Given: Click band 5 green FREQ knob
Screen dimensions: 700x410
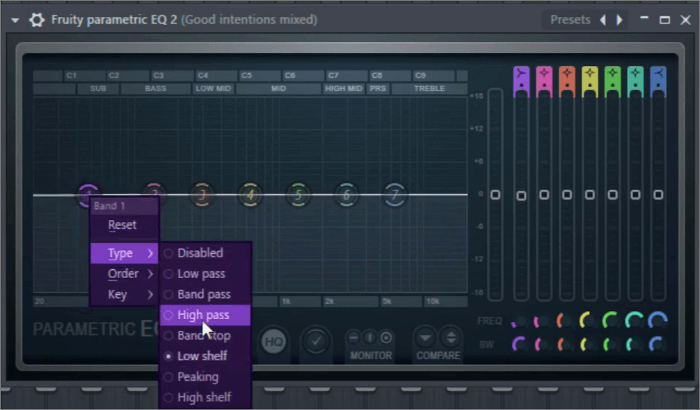Looking at the screenshot, I should 611,321.
